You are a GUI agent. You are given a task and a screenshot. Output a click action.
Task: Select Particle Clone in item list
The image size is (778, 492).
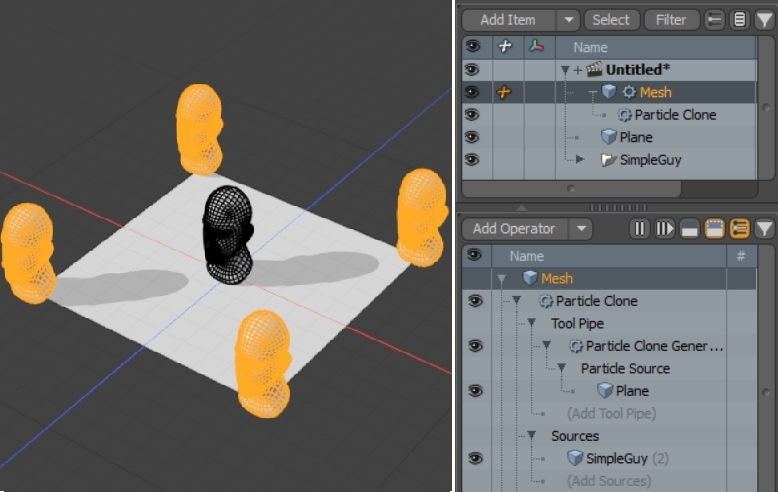click(x=675, y=115)
